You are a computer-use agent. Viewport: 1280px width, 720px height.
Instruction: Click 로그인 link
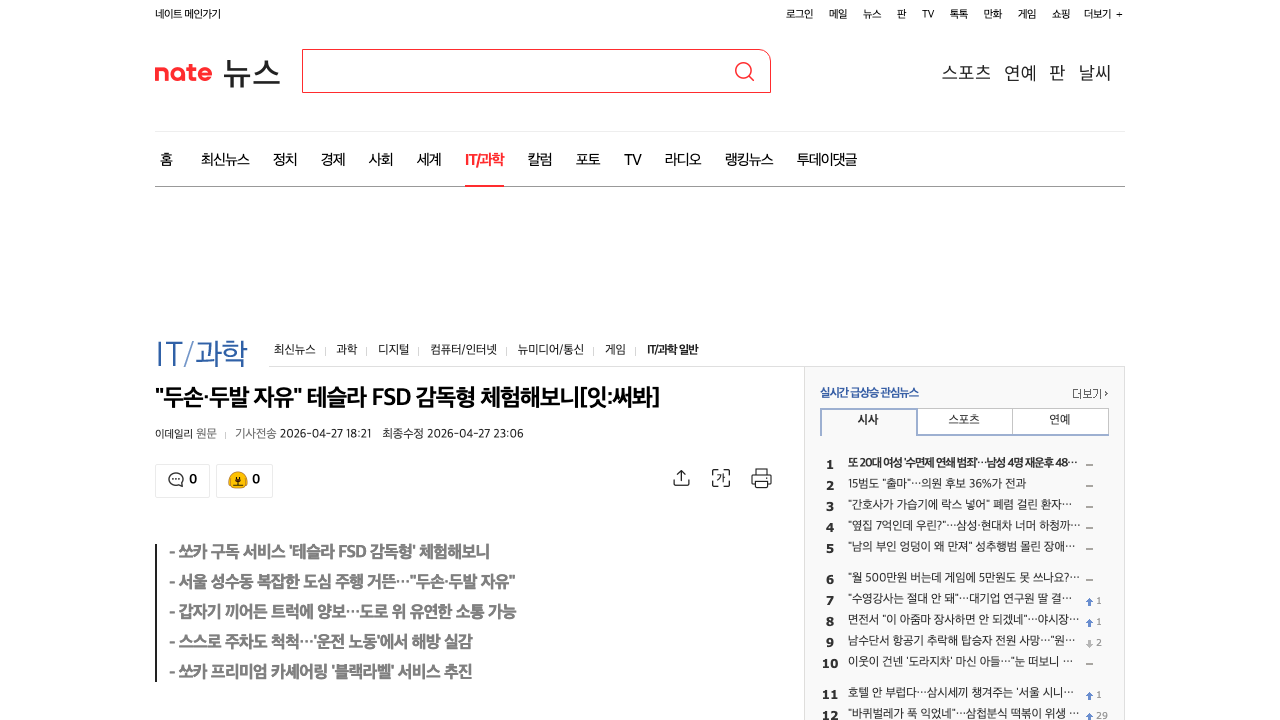point(799,14)
